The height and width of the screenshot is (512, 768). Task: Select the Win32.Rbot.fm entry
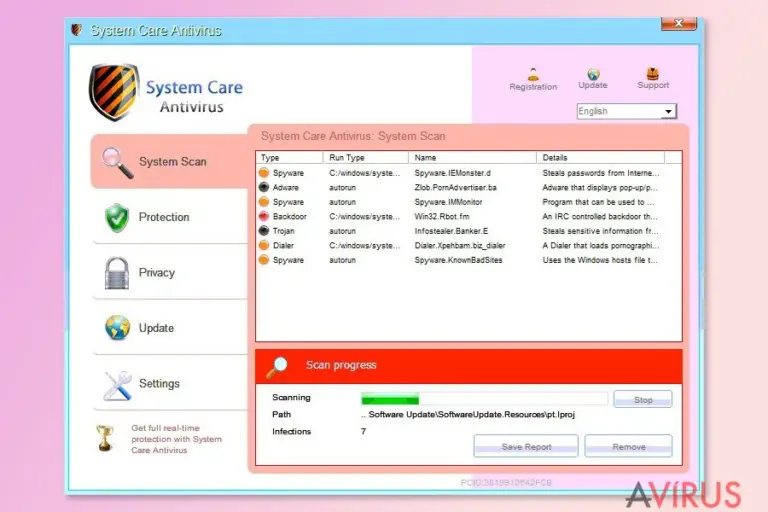[x=442, y=216]
